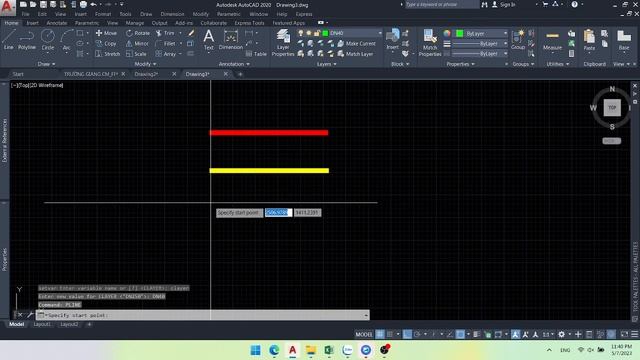The image size is (640, 360).
Task: Click the X coordinate dynamic input box
Action: pyautogui.click(x=278, y=213)
